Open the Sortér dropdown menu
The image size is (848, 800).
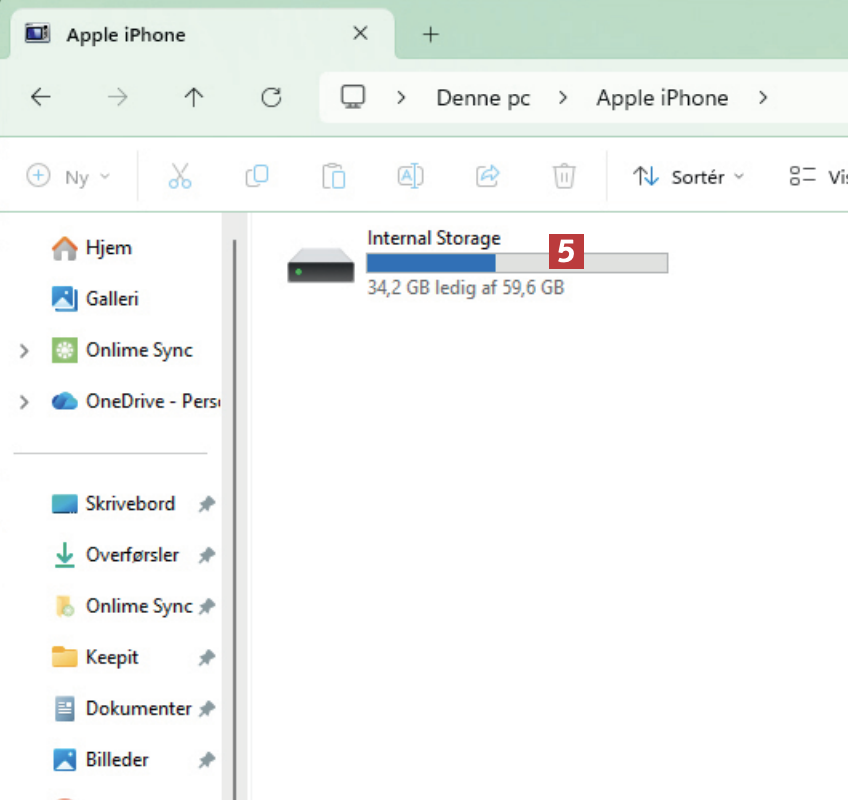click(688, 177)
